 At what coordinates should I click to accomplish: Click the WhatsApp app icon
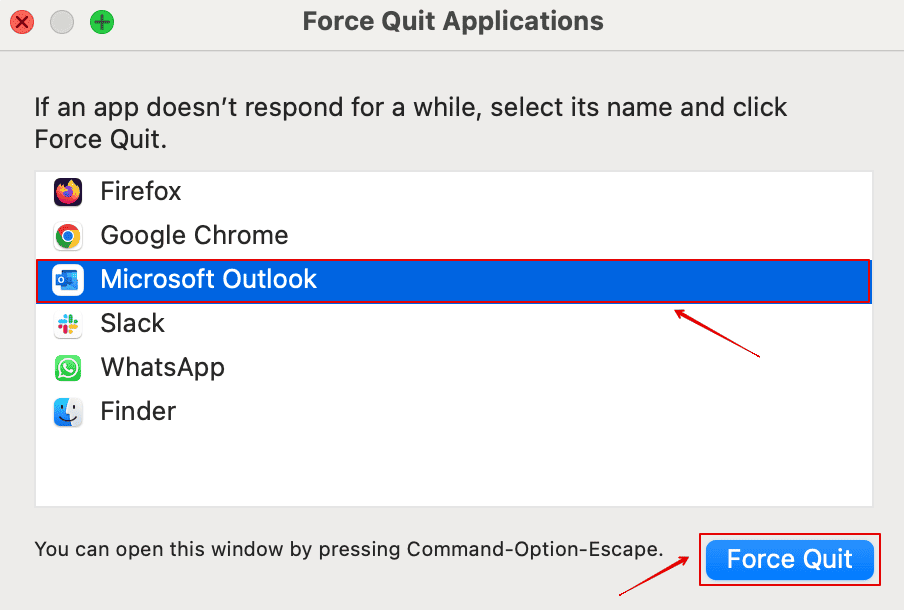click(68, 368)
